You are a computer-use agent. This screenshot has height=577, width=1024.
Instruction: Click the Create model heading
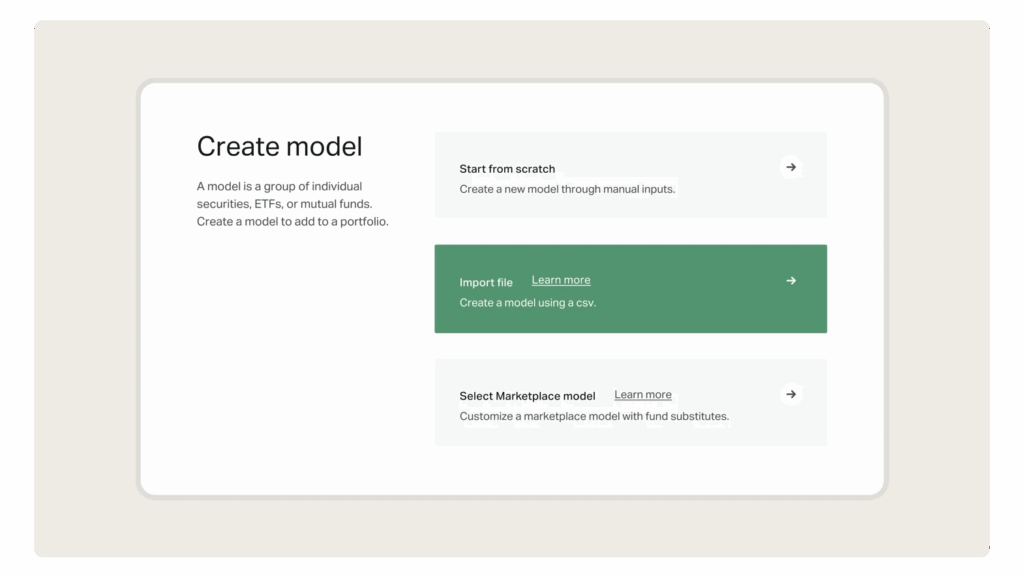click(279, 146)
